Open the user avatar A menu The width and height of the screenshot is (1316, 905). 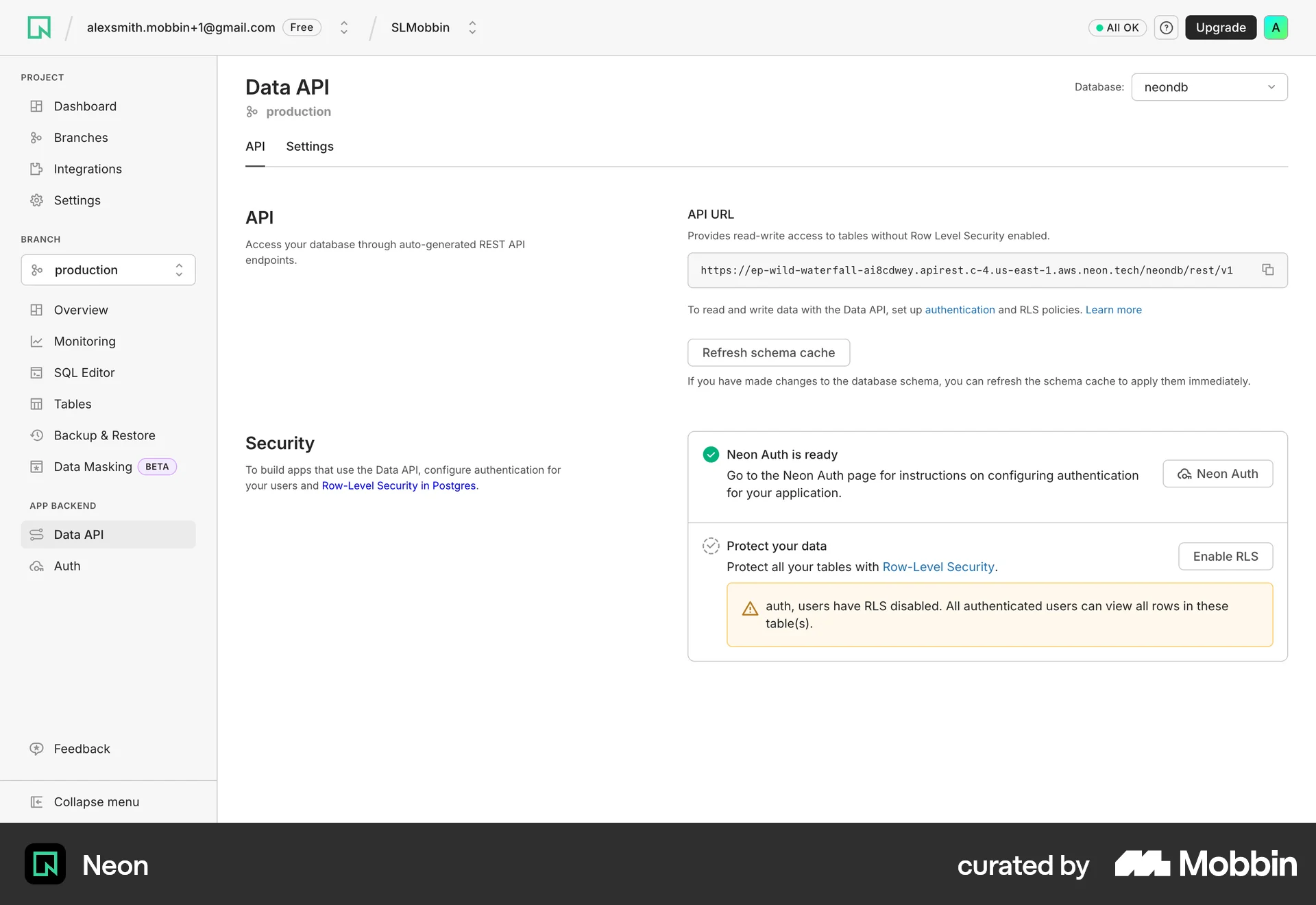click(x=1276, y=27)
